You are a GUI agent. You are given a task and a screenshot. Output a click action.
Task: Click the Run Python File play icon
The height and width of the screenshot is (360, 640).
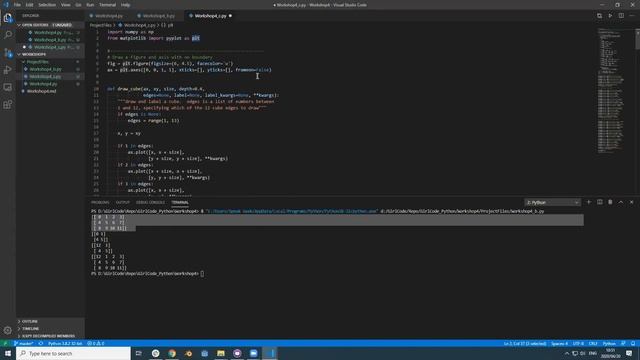[x=610, y=16]
